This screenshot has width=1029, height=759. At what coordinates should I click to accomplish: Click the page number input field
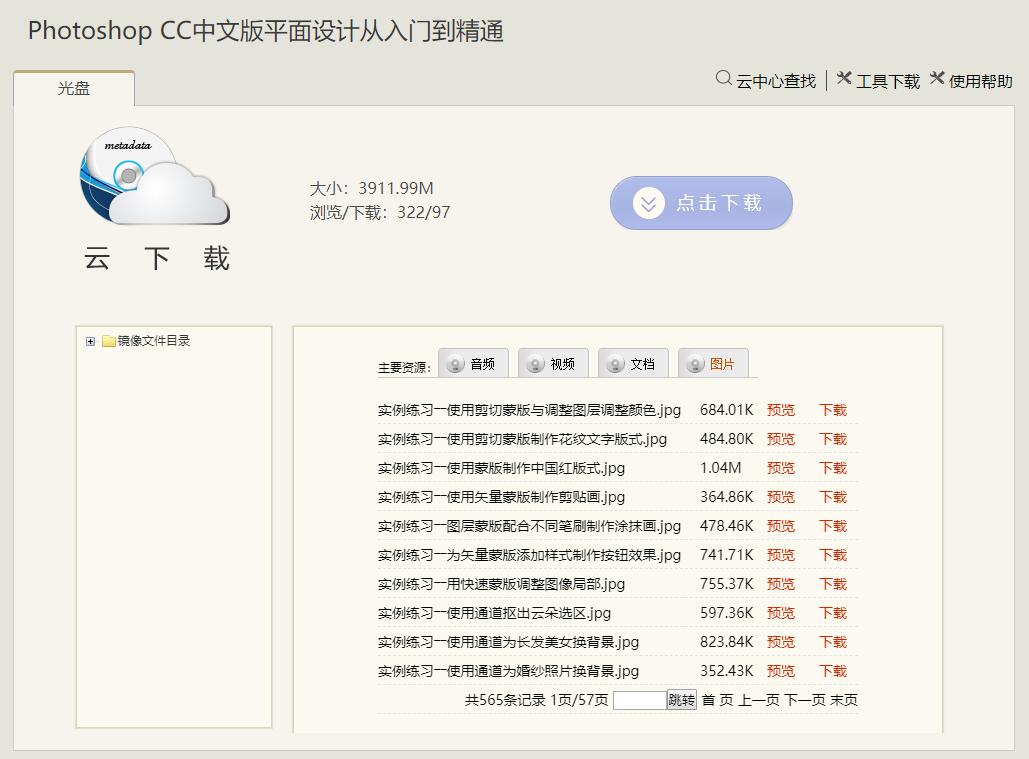pos(640,700)
